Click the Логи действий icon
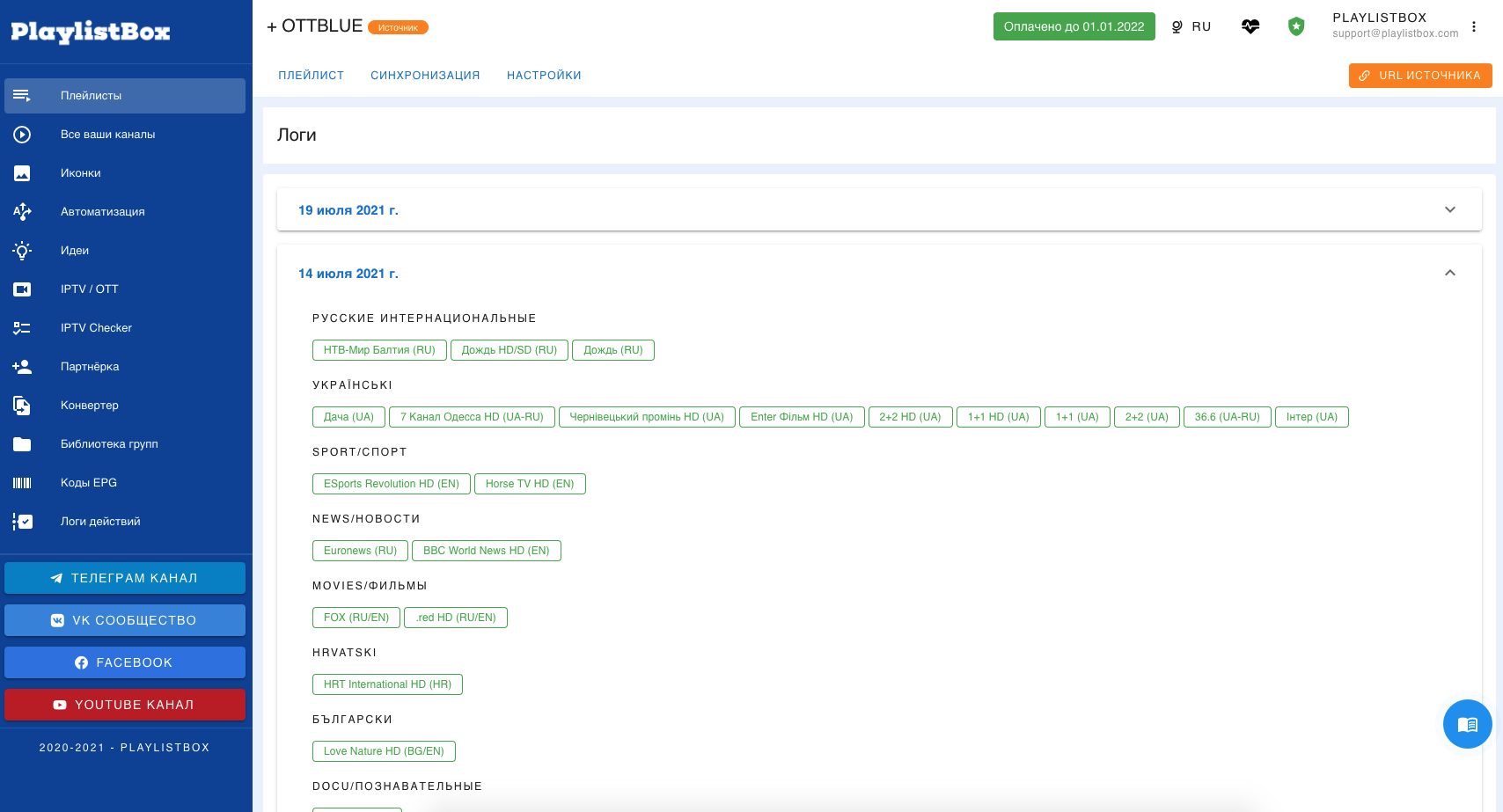 point(22,522)
